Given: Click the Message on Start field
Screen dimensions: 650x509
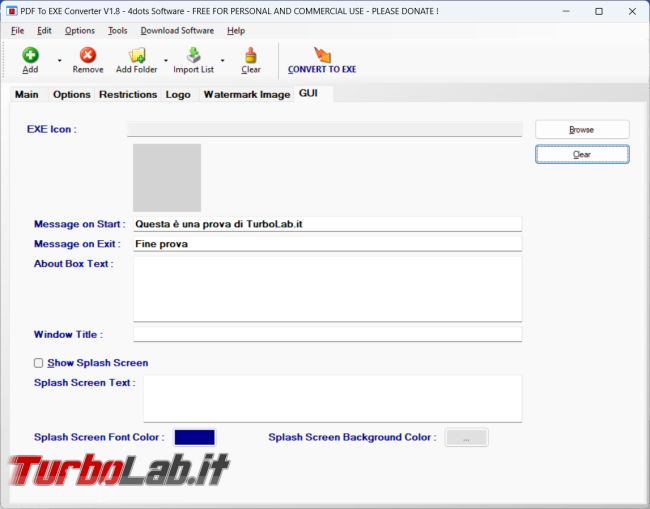Looking at the screenshot, I should [x=327, y=224].
